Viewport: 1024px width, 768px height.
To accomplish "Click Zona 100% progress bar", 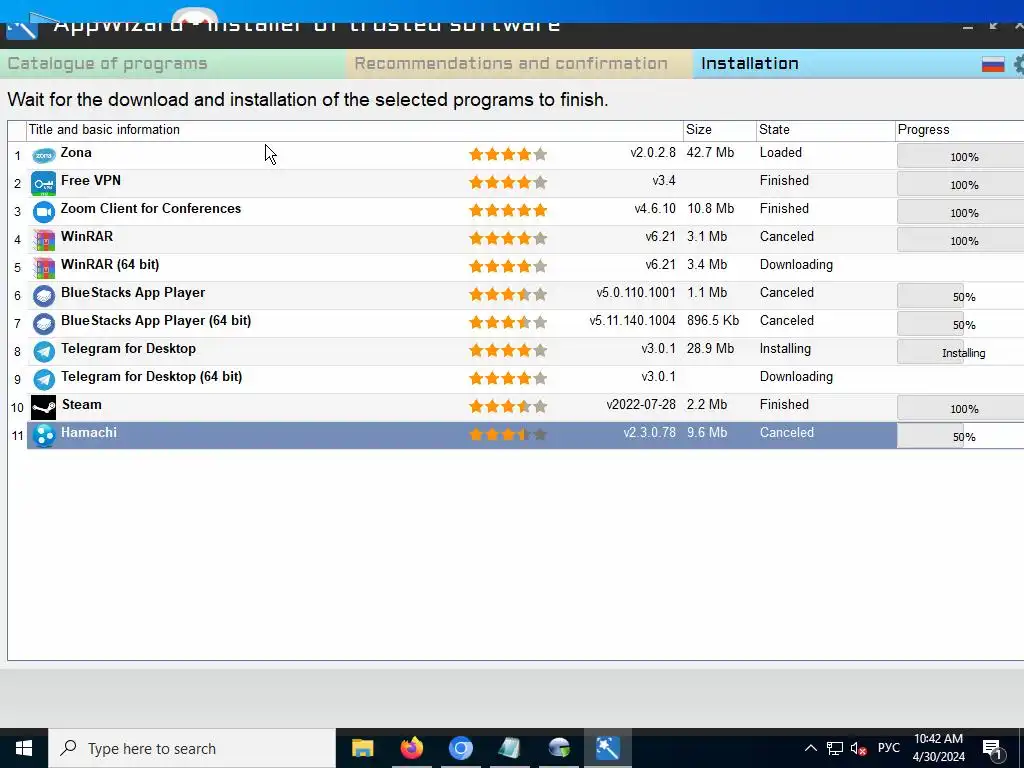I will (961, 156).
